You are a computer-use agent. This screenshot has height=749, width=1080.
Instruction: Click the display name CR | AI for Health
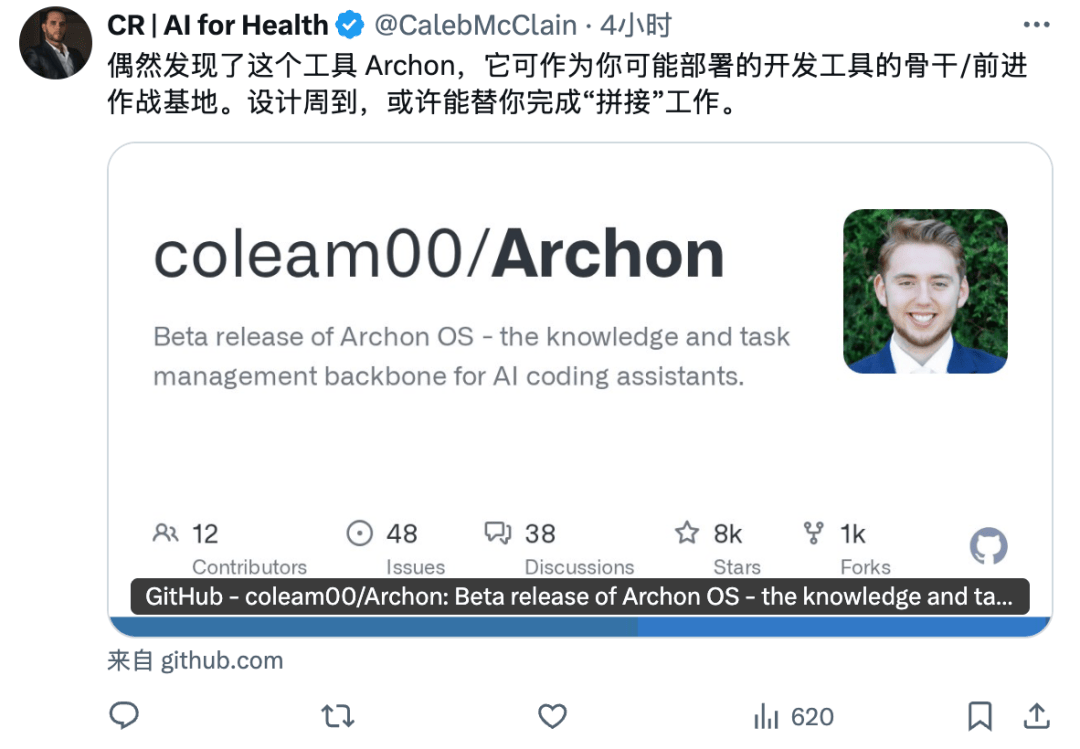pos(218,25)
